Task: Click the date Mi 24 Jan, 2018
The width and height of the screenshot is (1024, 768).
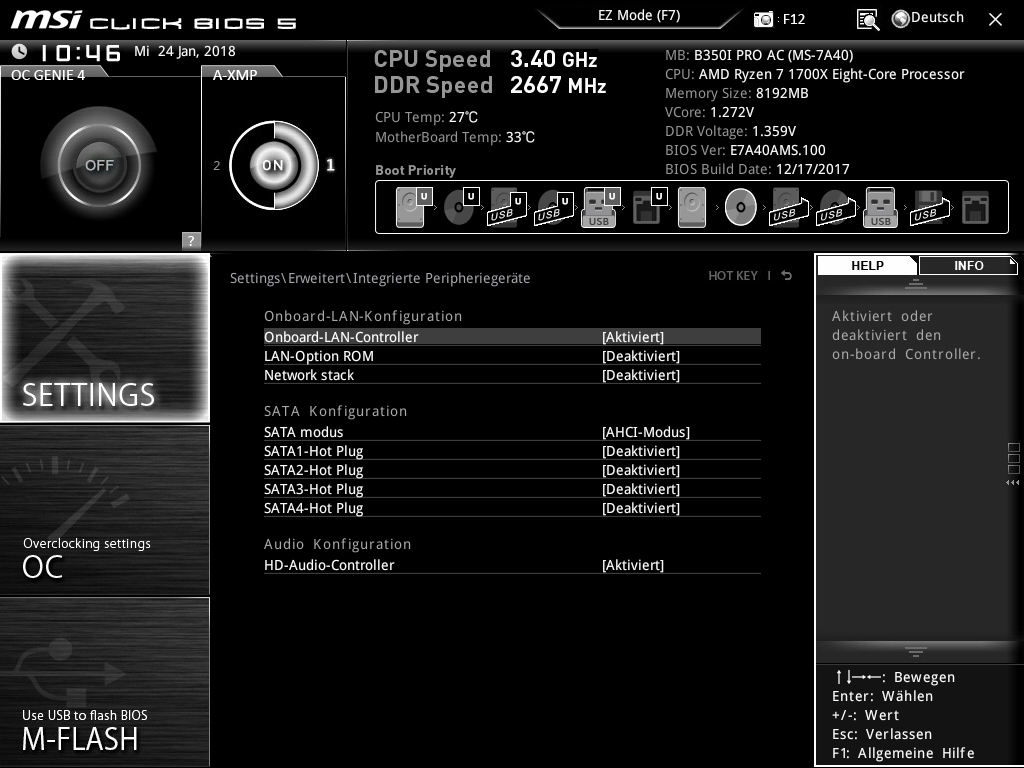Action: tap(185, 51)
